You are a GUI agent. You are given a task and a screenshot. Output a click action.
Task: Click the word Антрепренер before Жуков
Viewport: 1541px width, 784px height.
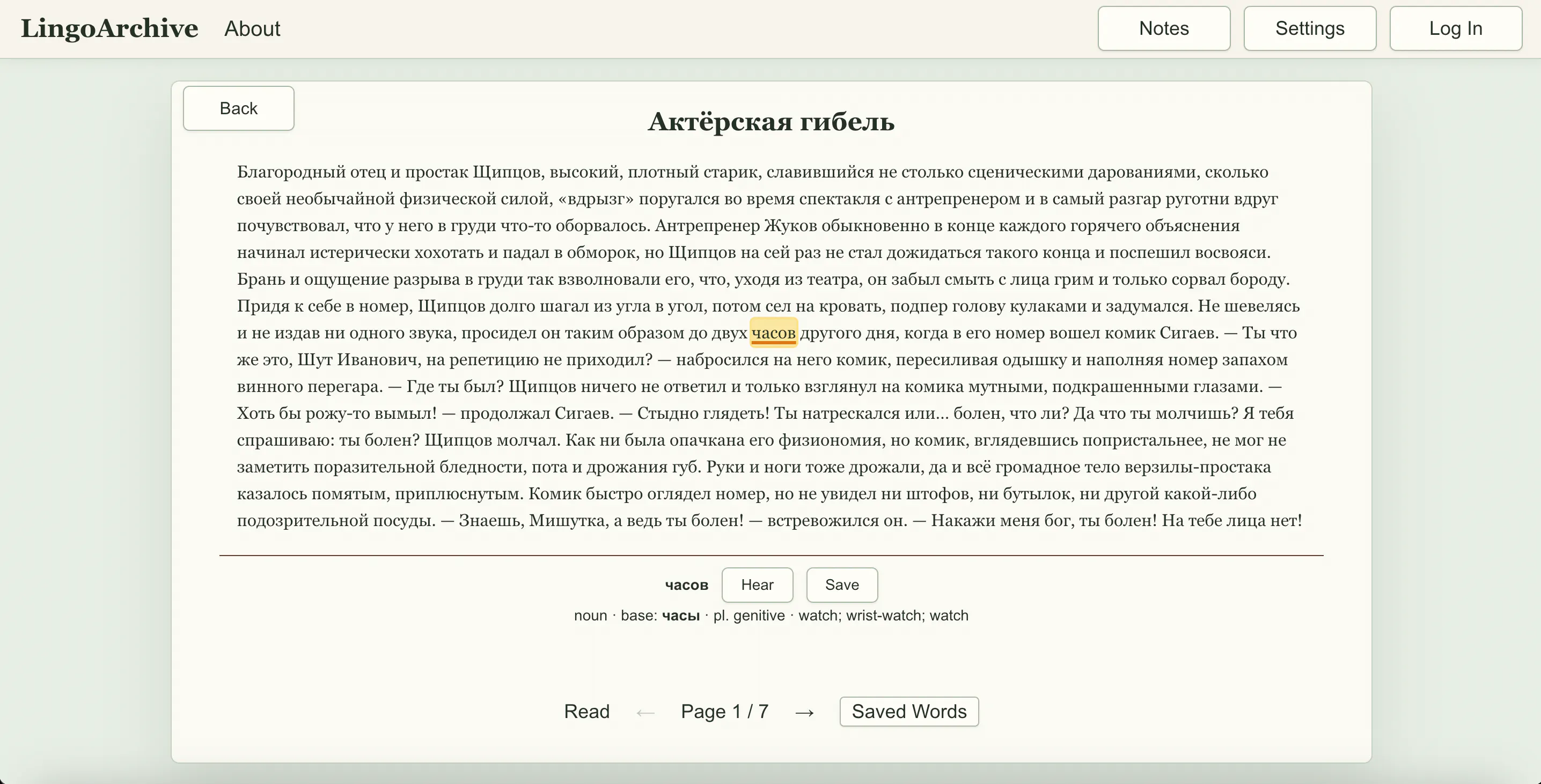pyautogui.click(x=707, y=226)
